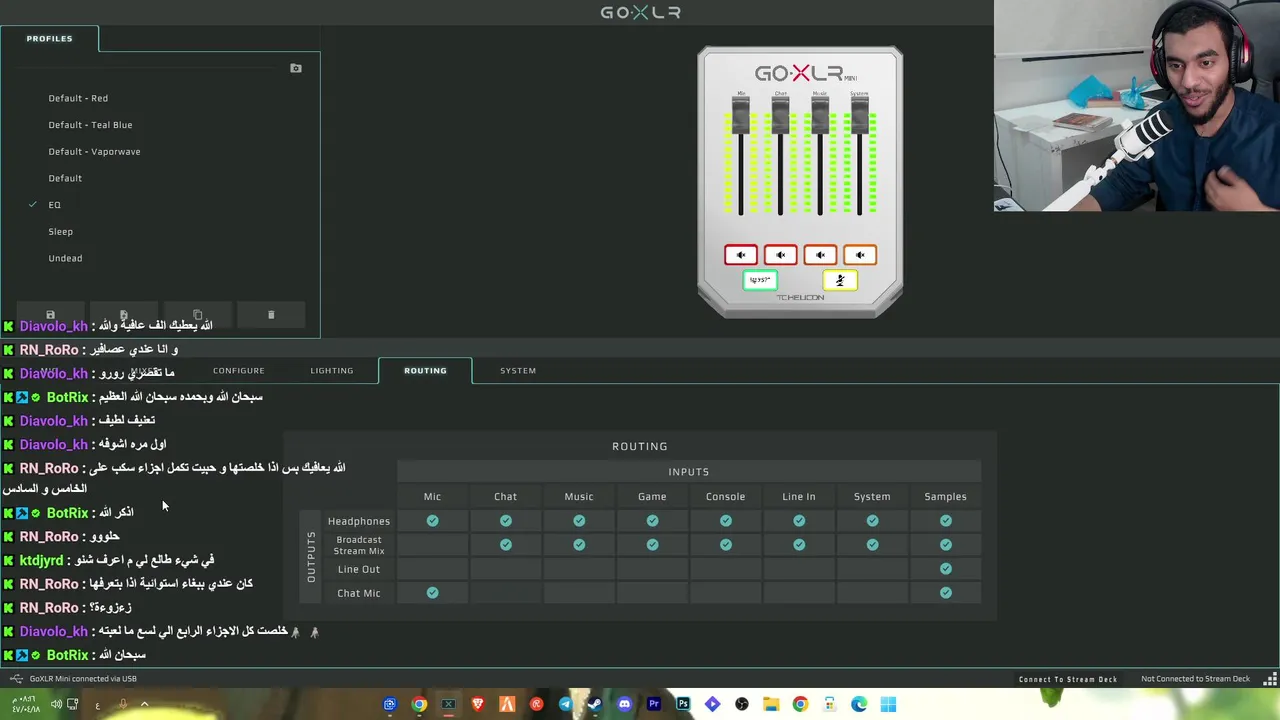The image size is (1280, 720).
Task: Switch to the Lighting tab
Action: tap(332, 370)
